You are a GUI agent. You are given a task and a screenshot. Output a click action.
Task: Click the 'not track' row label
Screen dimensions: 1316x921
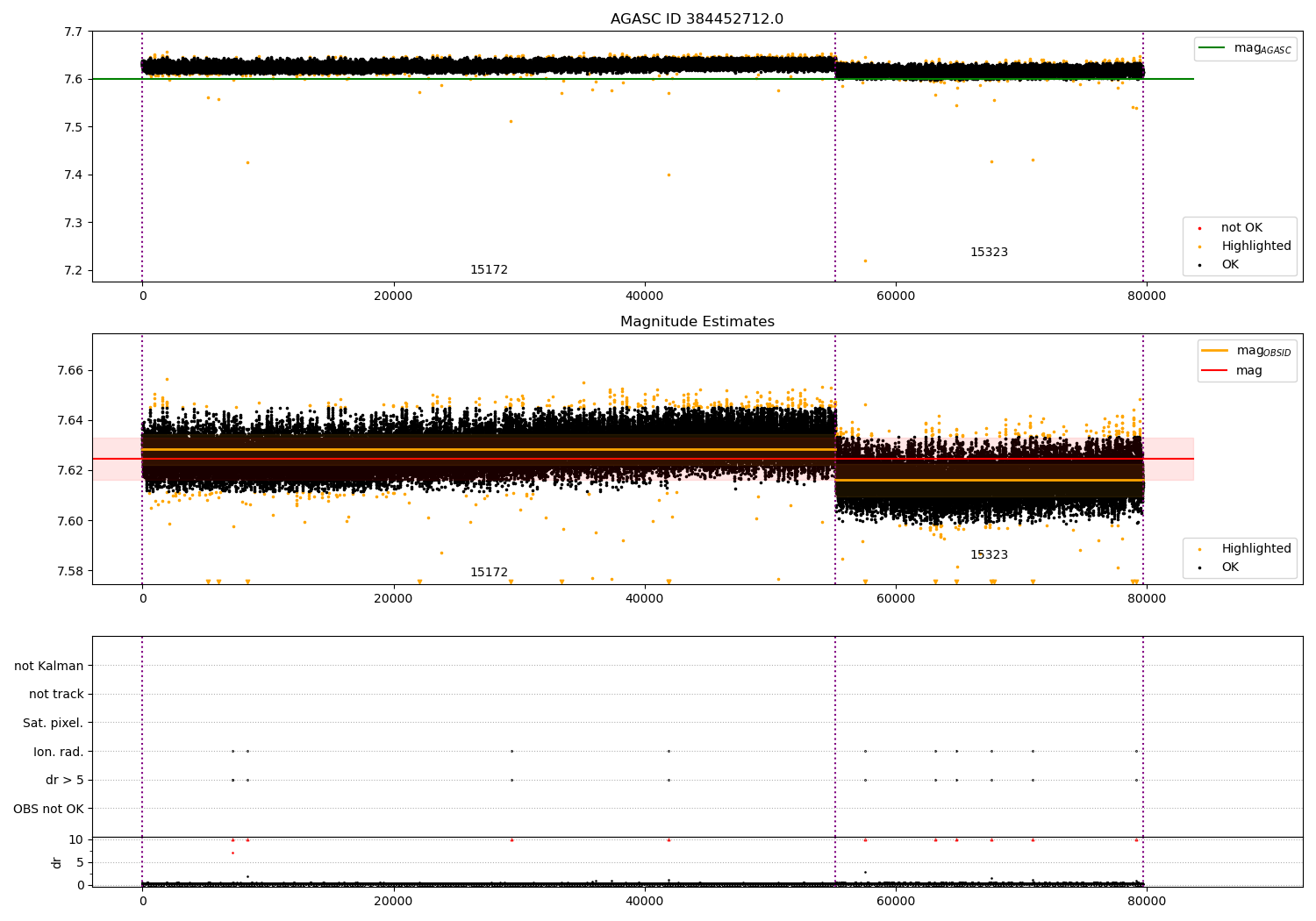click(x=56, y=695)
